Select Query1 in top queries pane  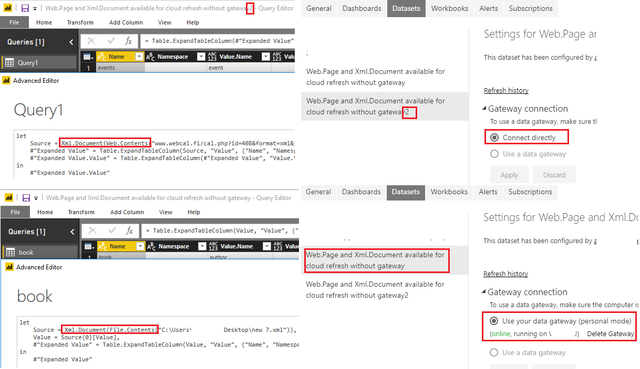coord(39,62)
